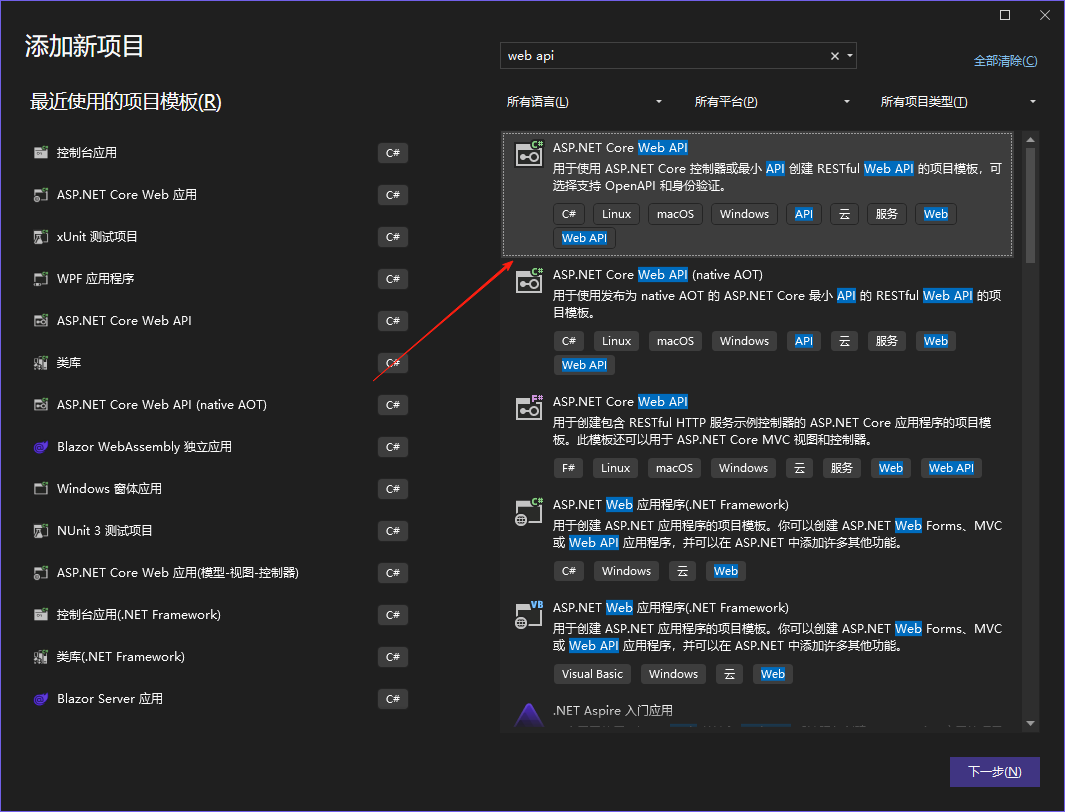
Task: Click the xUnit 测试项目 icon
Action: click(41, 237)
